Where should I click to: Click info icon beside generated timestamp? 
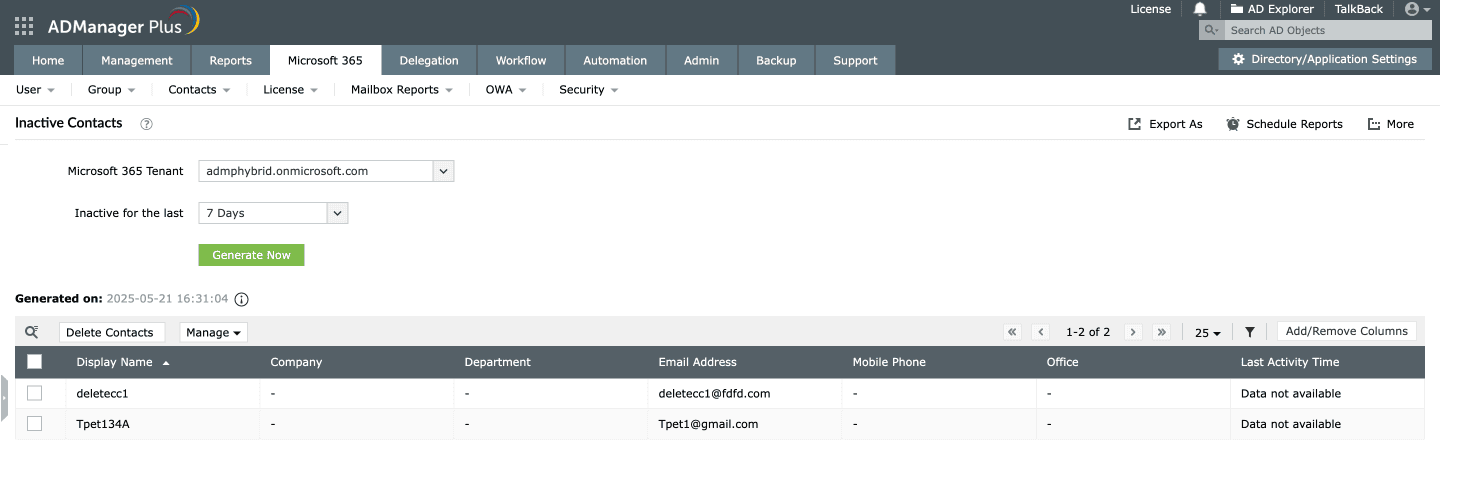[x=241, y=299]
